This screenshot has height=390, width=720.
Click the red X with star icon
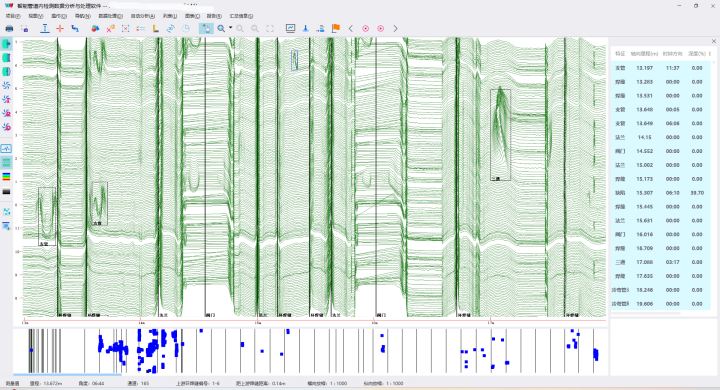point(110,28)
